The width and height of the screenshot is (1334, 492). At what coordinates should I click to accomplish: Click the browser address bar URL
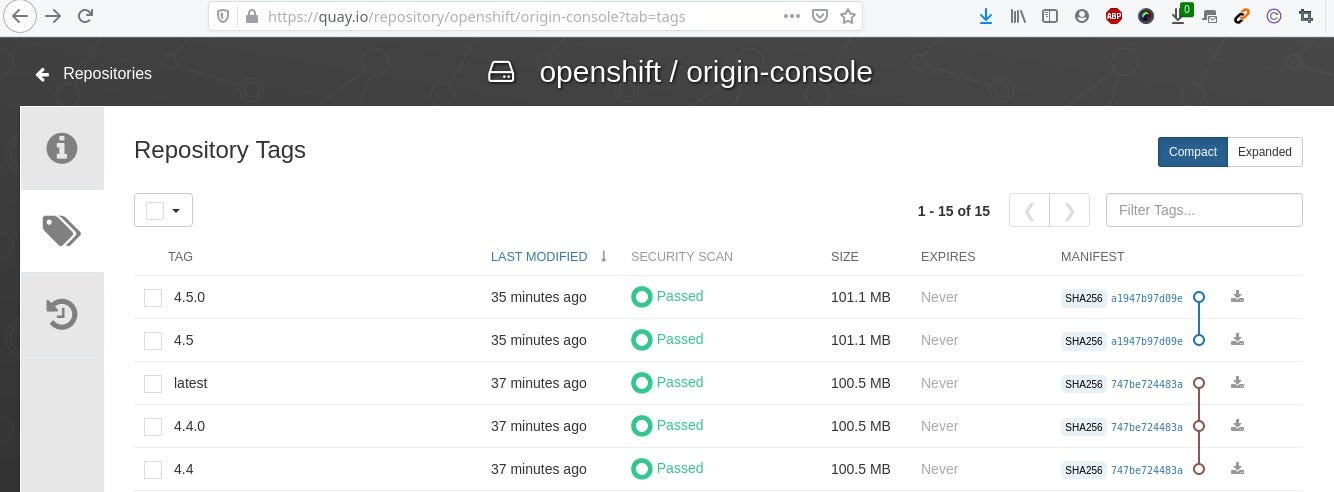pyautogui.click(x=477, y=16)
